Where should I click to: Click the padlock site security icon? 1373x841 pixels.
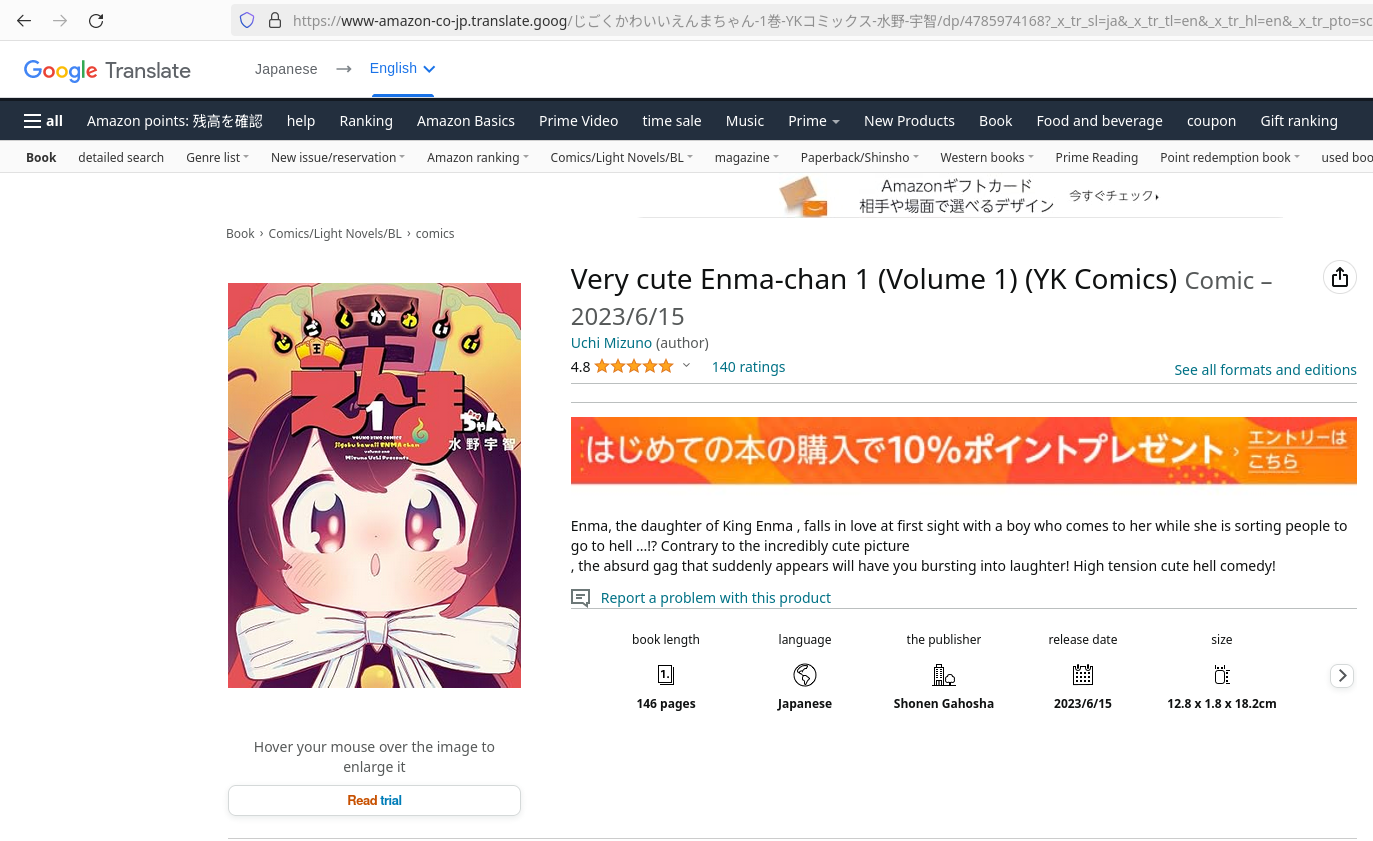point(275,20)
